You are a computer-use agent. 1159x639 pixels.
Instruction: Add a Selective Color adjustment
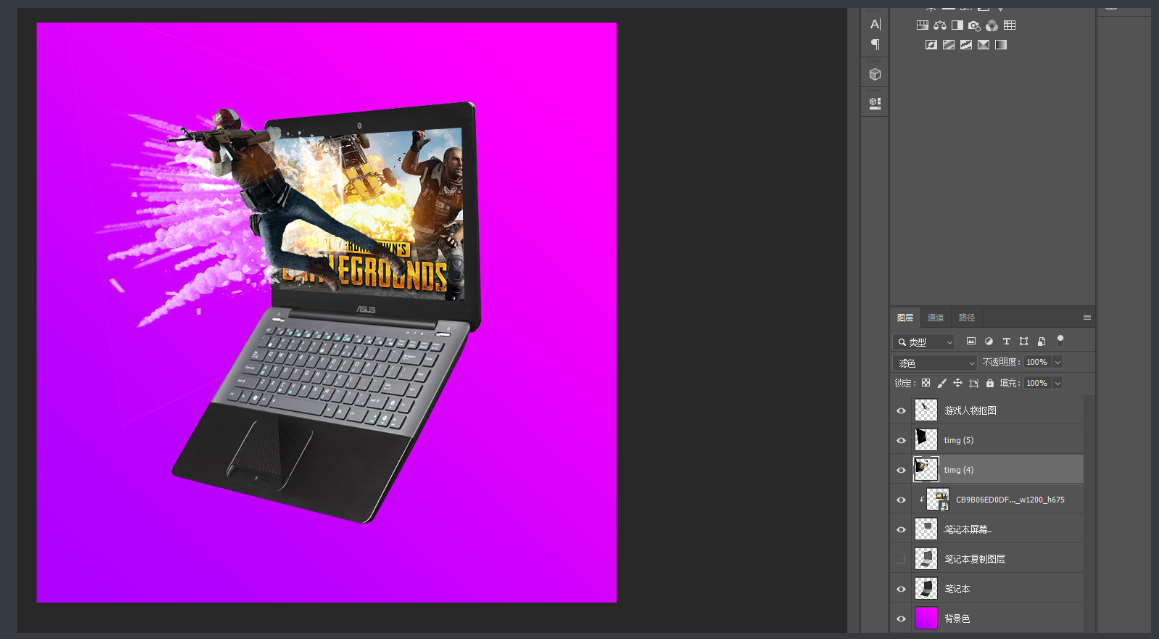coord(983,45)
